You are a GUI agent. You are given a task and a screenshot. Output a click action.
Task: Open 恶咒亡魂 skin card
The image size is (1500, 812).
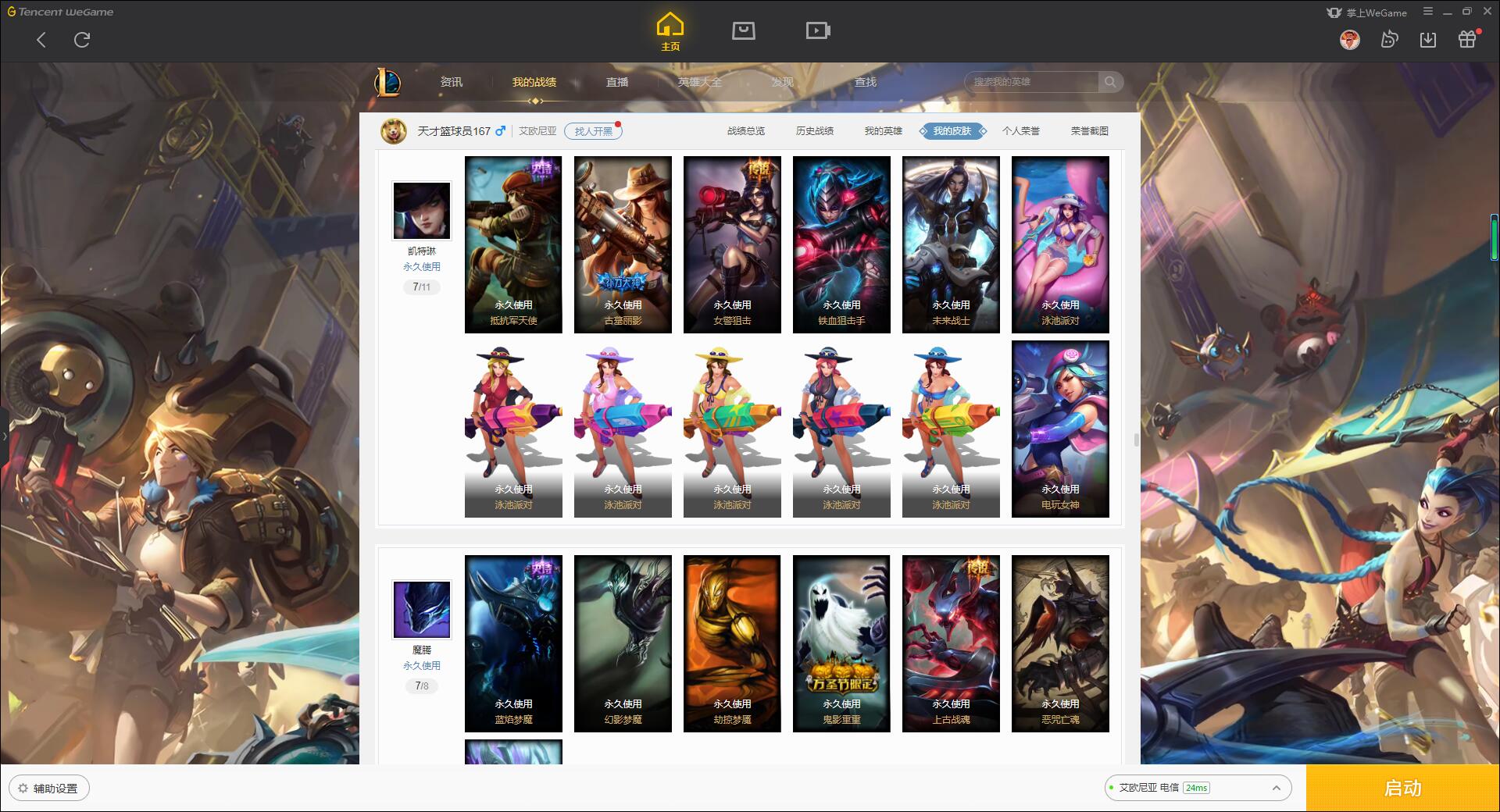coord(1060,643)
